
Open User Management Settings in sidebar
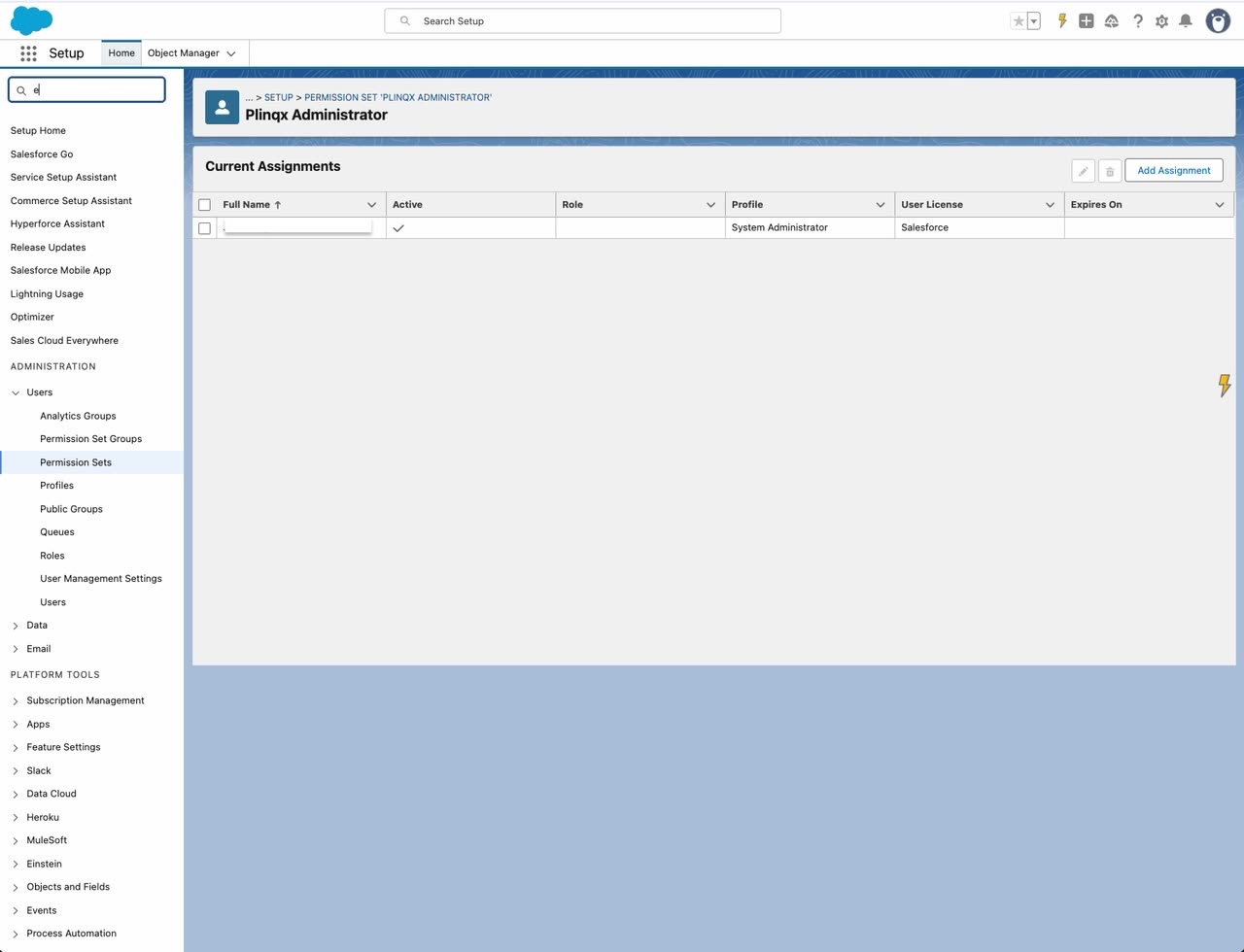101,579
